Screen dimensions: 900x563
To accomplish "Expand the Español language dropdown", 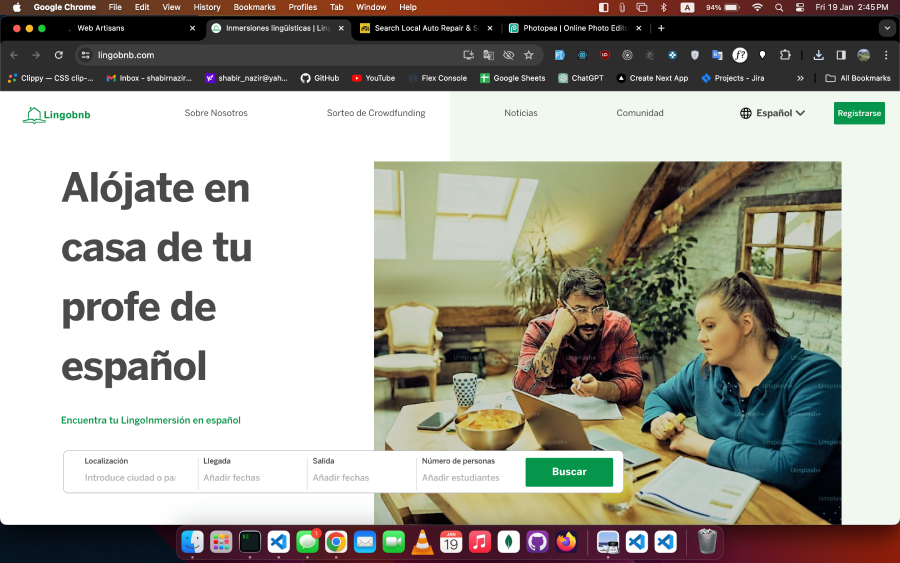I will [x=773, y=113].
